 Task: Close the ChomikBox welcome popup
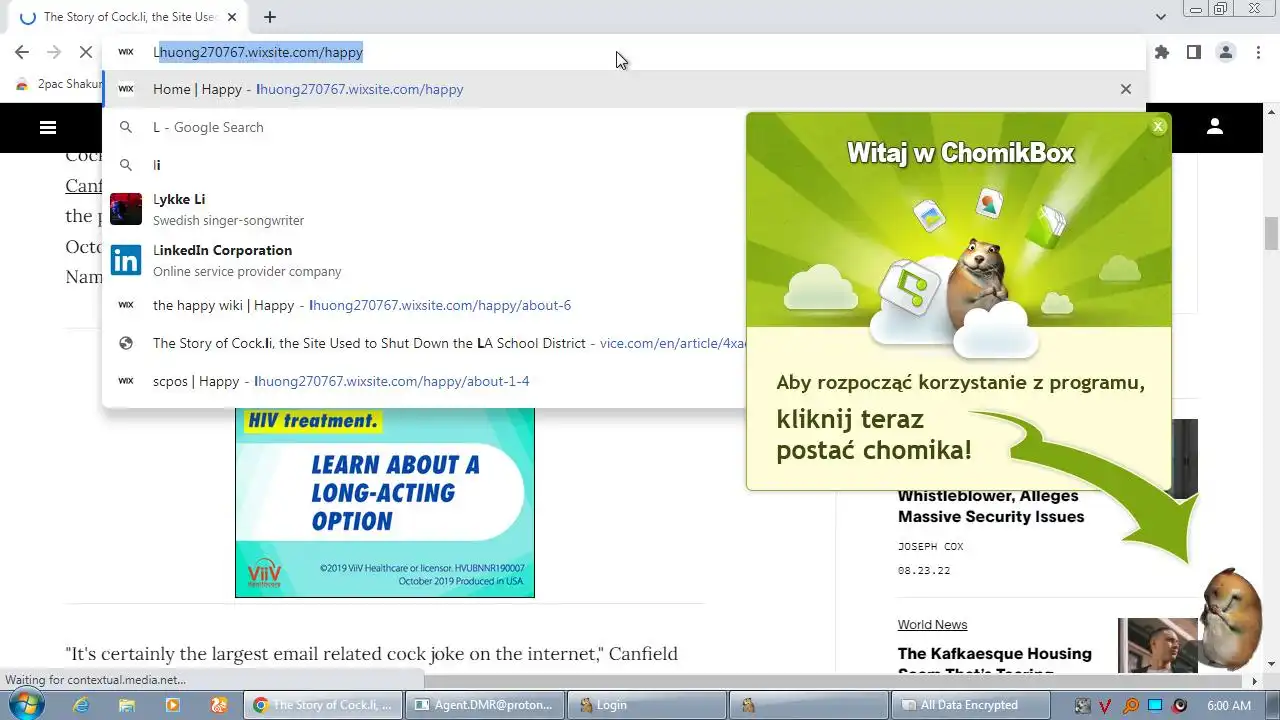click(1158, 126)
